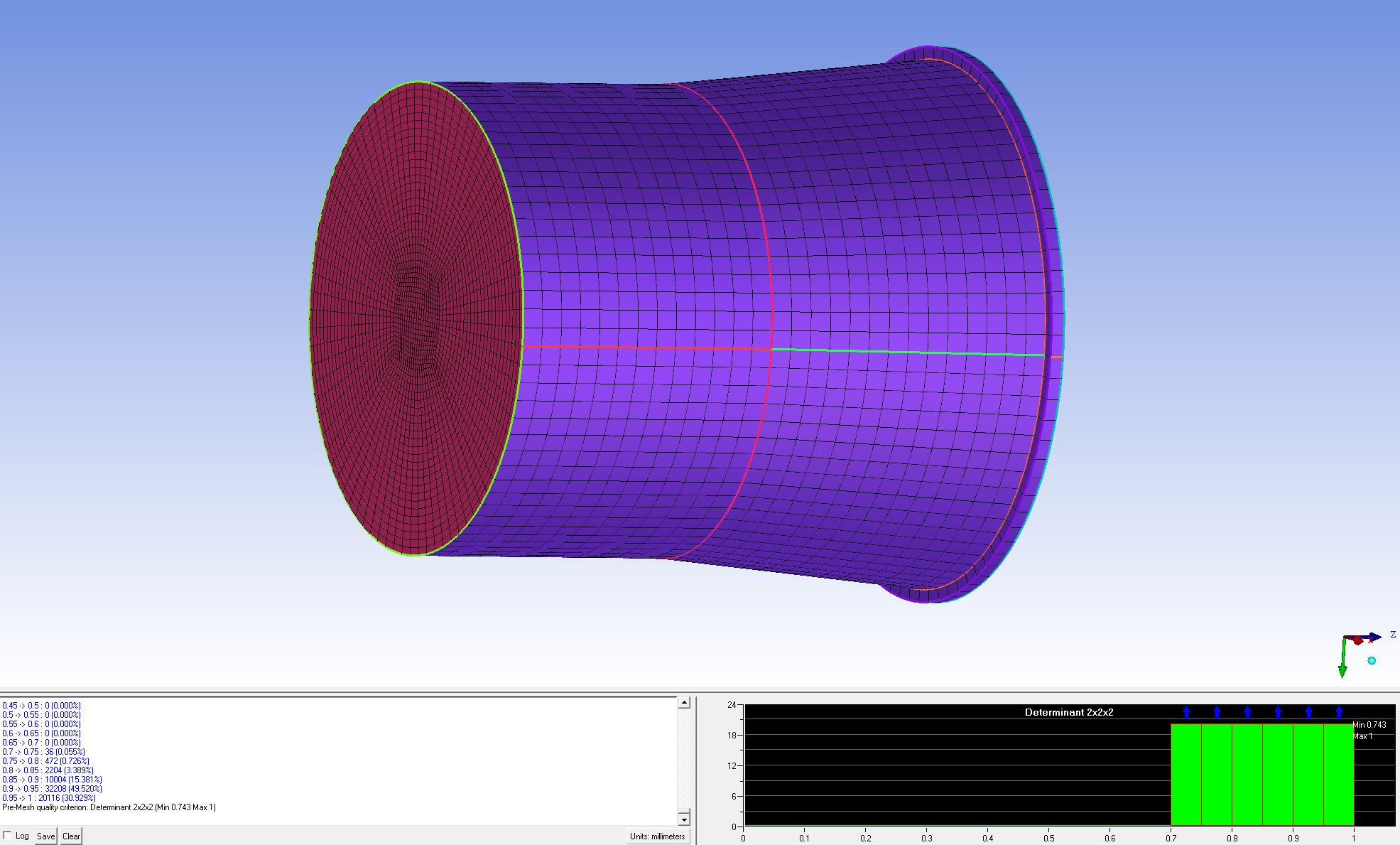
Task: Click the red origin ball of the axis triad
Action: coord(1357,640)
